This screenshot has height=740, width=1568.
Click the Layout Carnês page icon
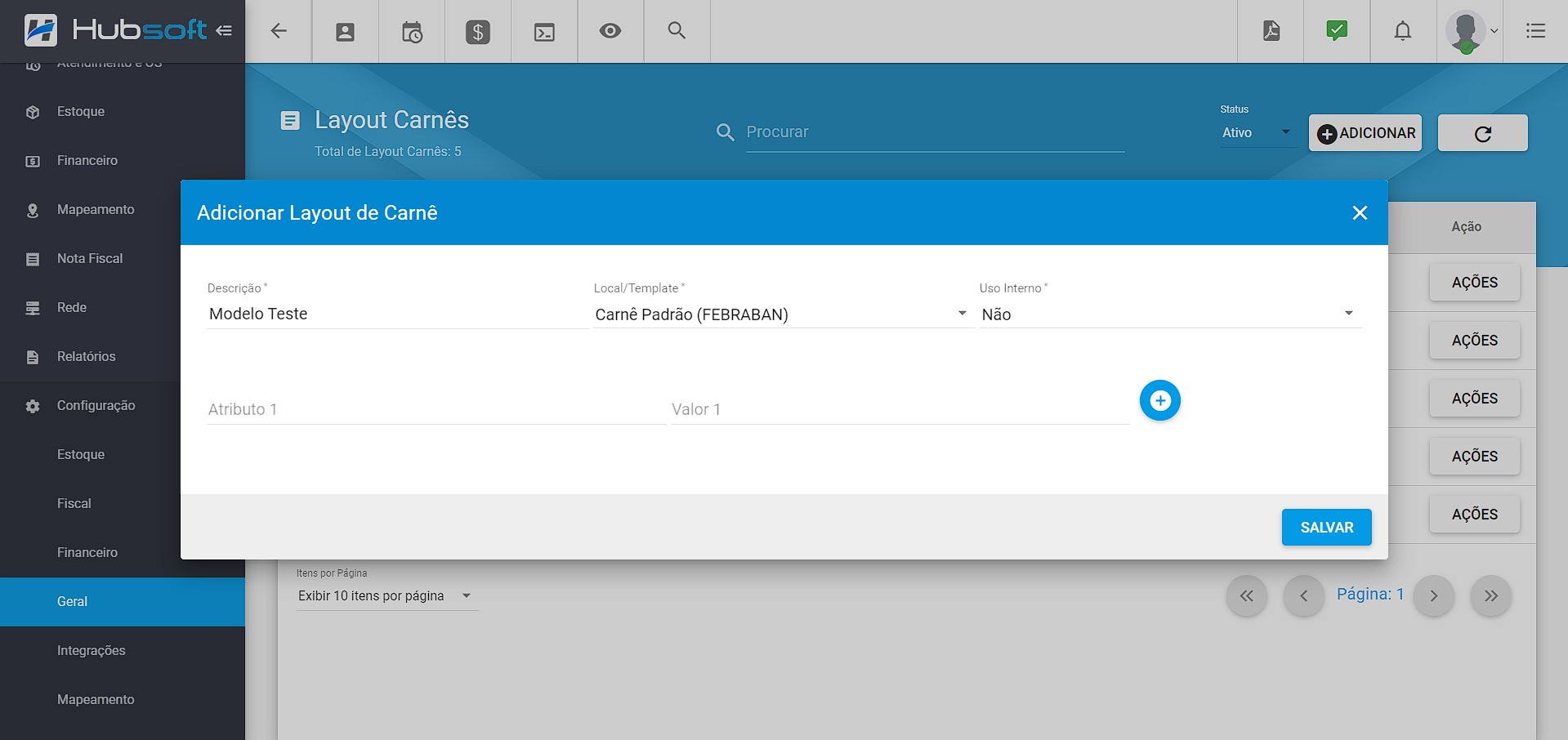click(290, 121)
